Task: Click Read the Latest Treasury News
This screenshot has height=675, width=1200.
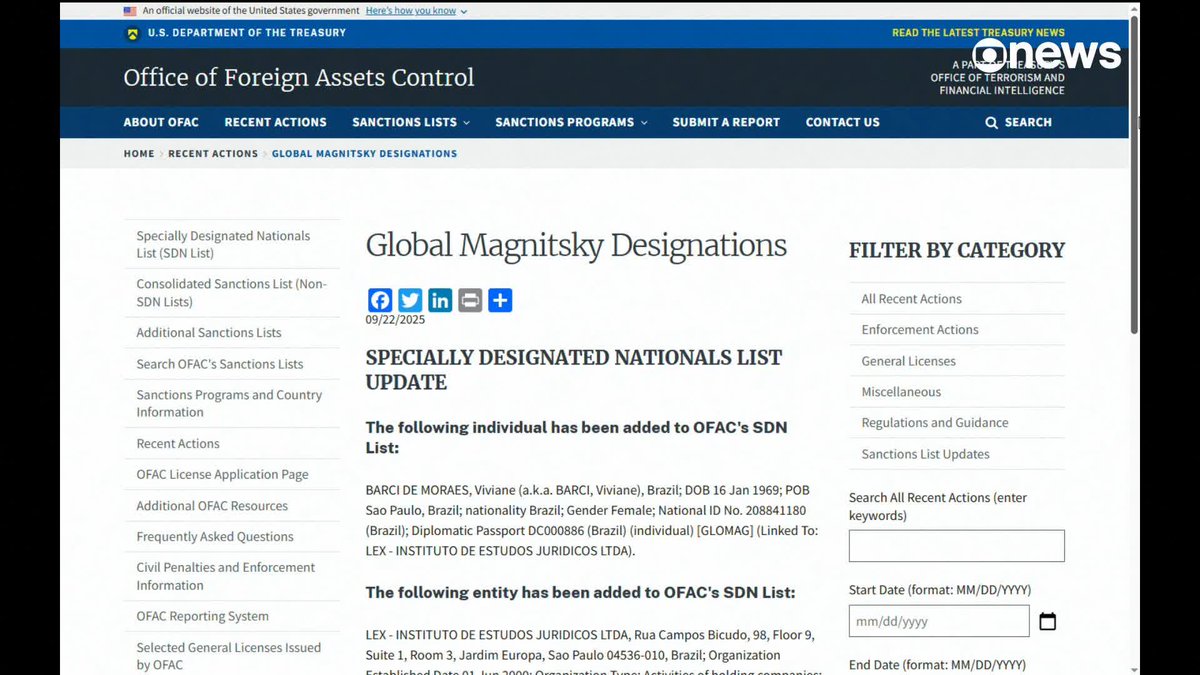Action: pos(978,33)
